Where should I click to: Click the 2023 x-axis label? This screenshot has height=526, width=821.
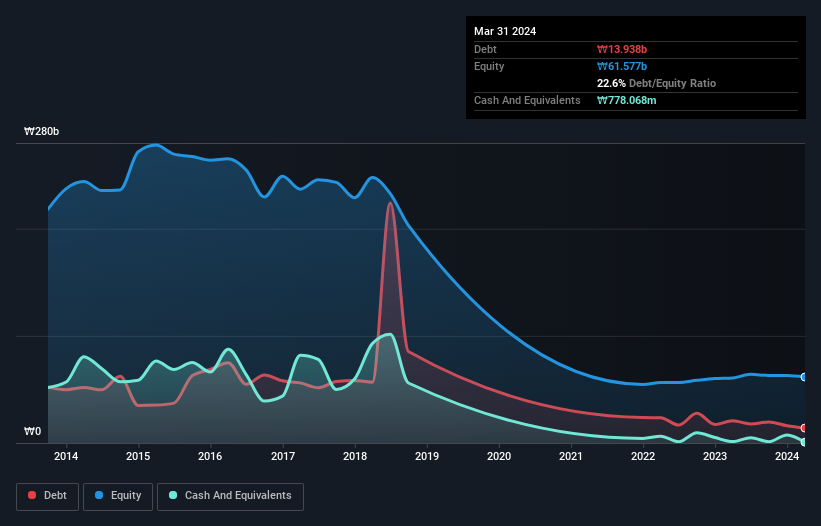pos(715,456)
